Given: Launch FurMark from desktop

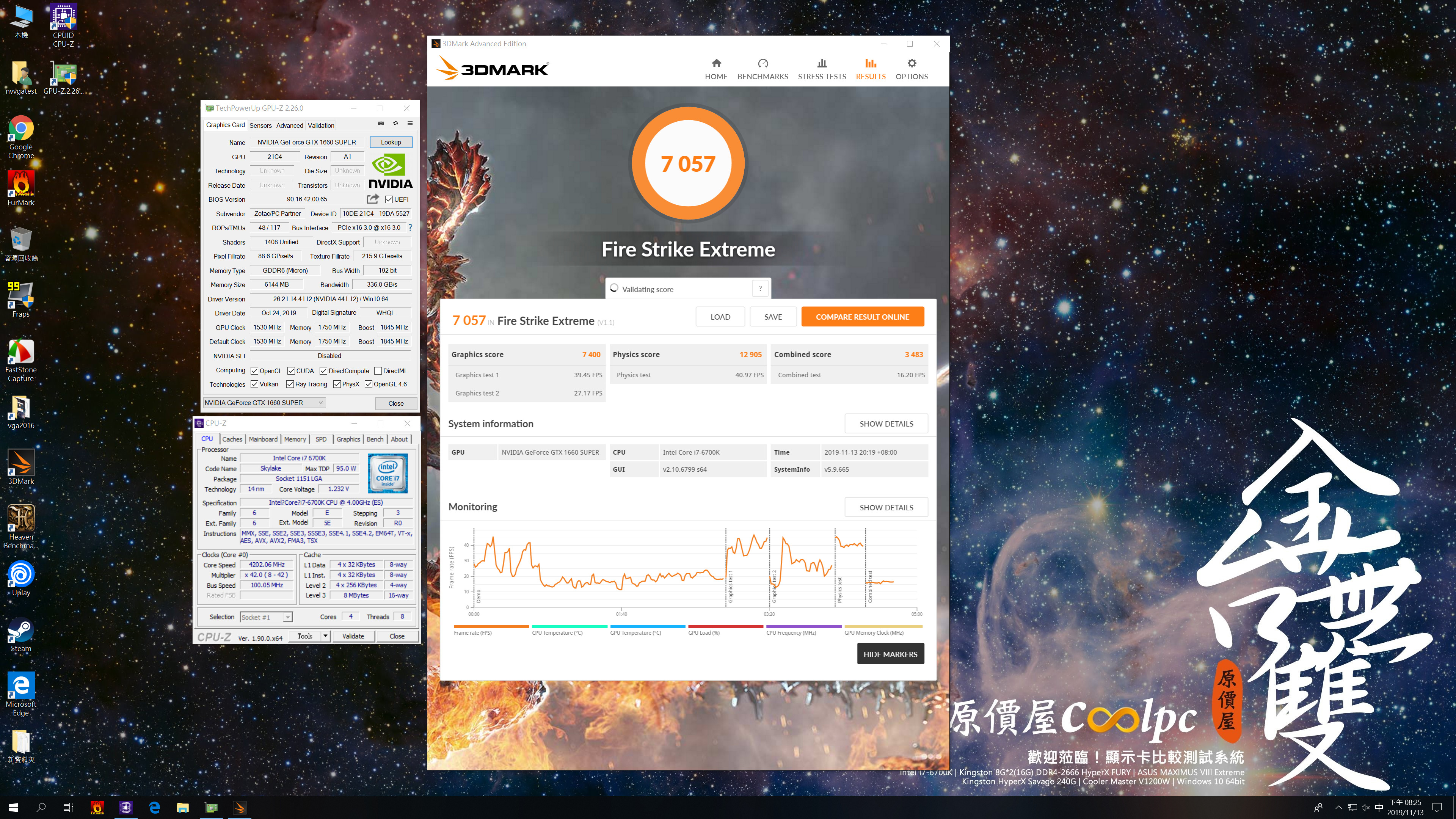Looking at the screenshot, I should [x=21, y=189].
